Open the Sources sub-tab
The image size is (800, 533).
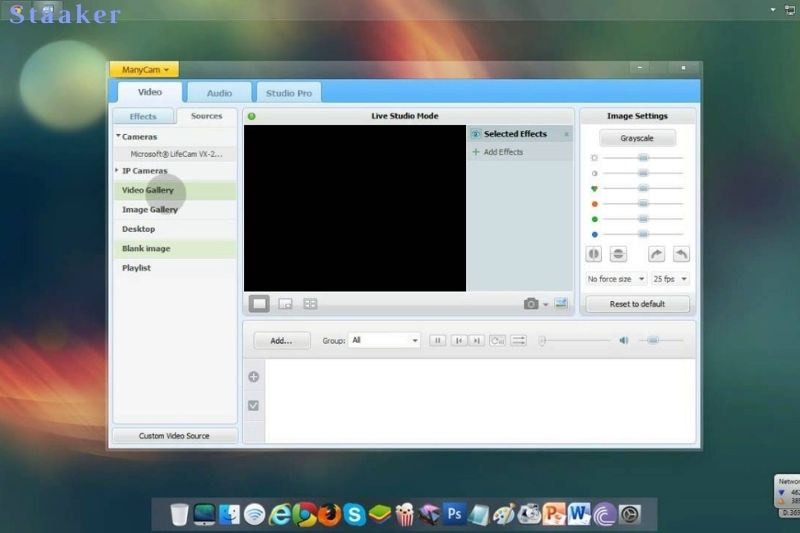pos(207,116)
